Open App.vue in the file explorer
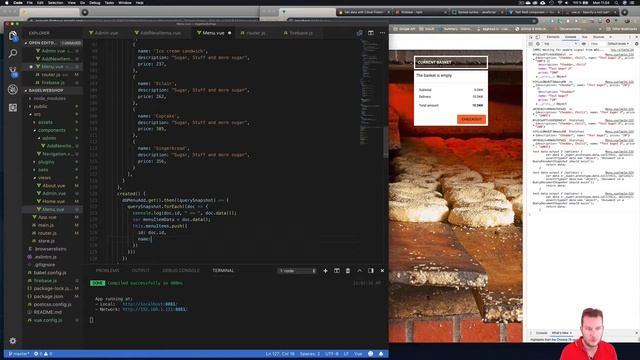Image resolution: width=640 pixels, height=360 pixels. (47, 217)
